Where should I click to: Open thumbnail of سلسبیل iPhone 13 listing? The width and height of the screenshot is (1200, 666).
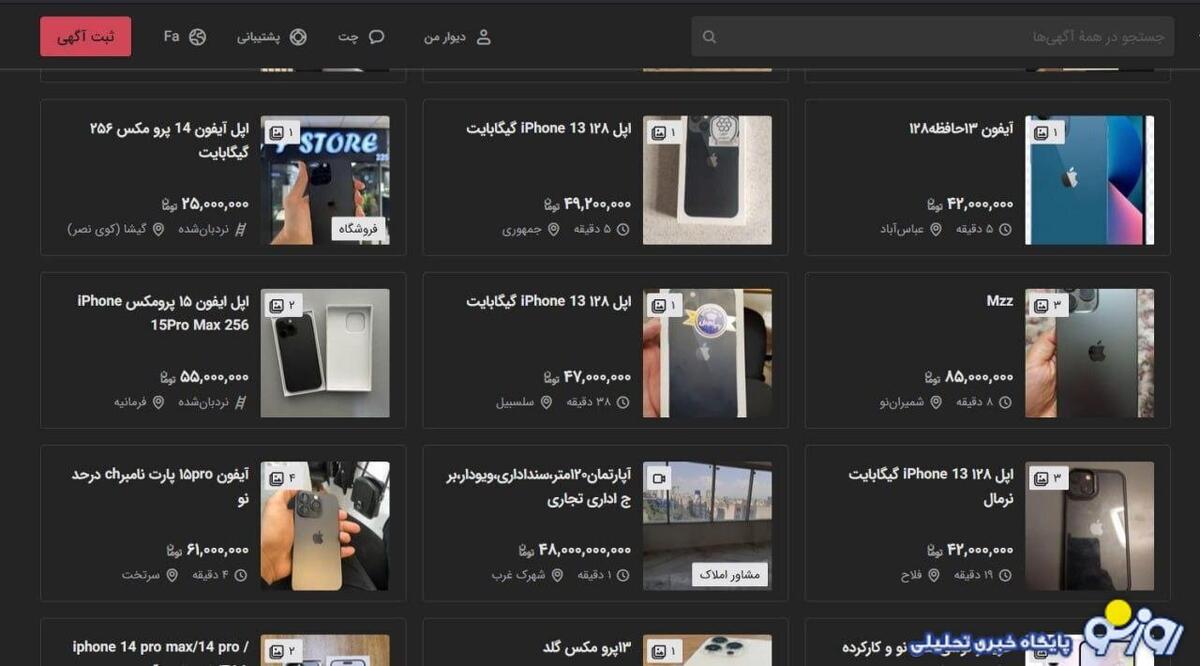pyautogui.click(x=707, y=353)
